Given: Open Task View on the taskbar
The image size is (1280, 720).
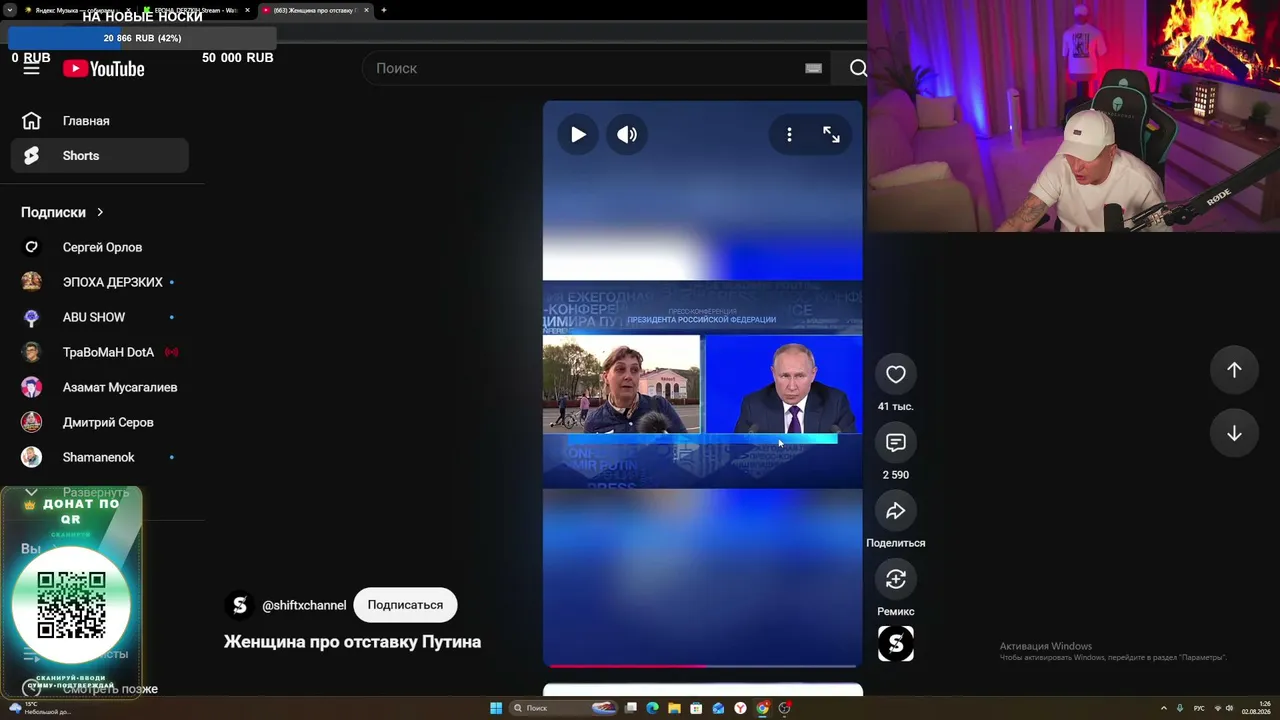Looking at the screenshot, I should (631, 708).
